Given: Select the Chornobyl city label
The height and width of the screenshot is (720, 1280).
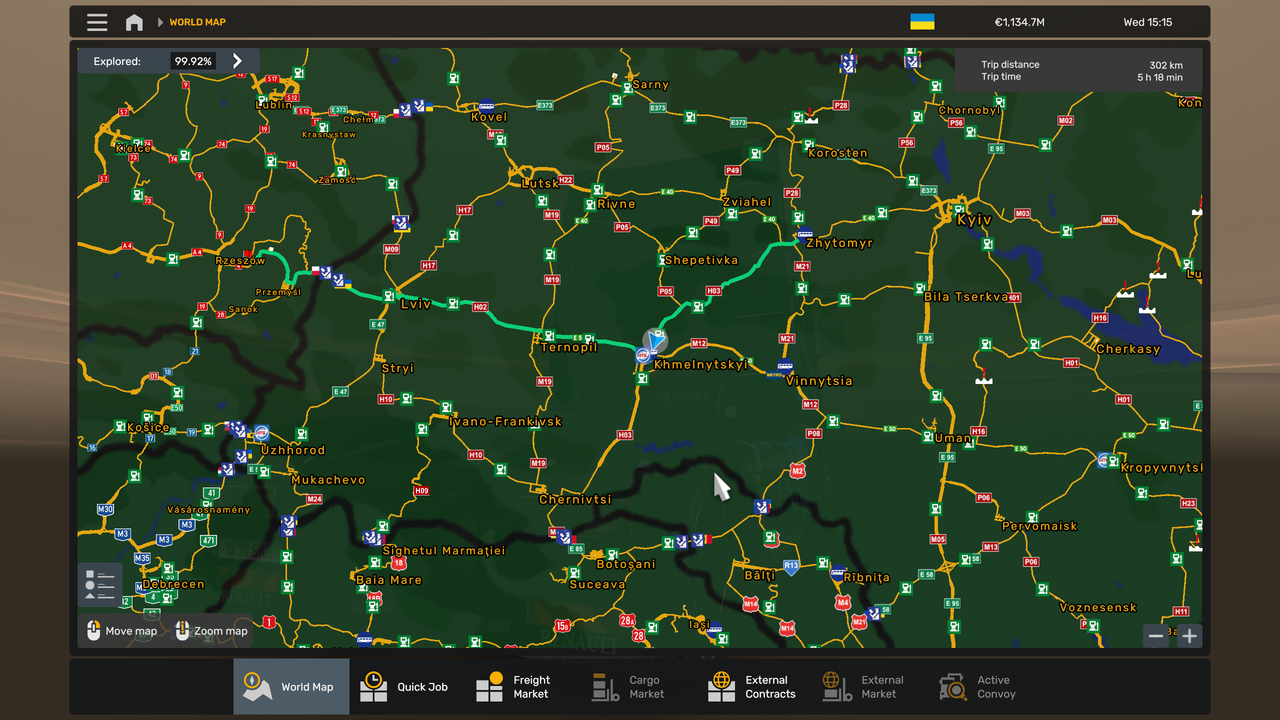Looking at the screenshot, I should click(970, 111).
